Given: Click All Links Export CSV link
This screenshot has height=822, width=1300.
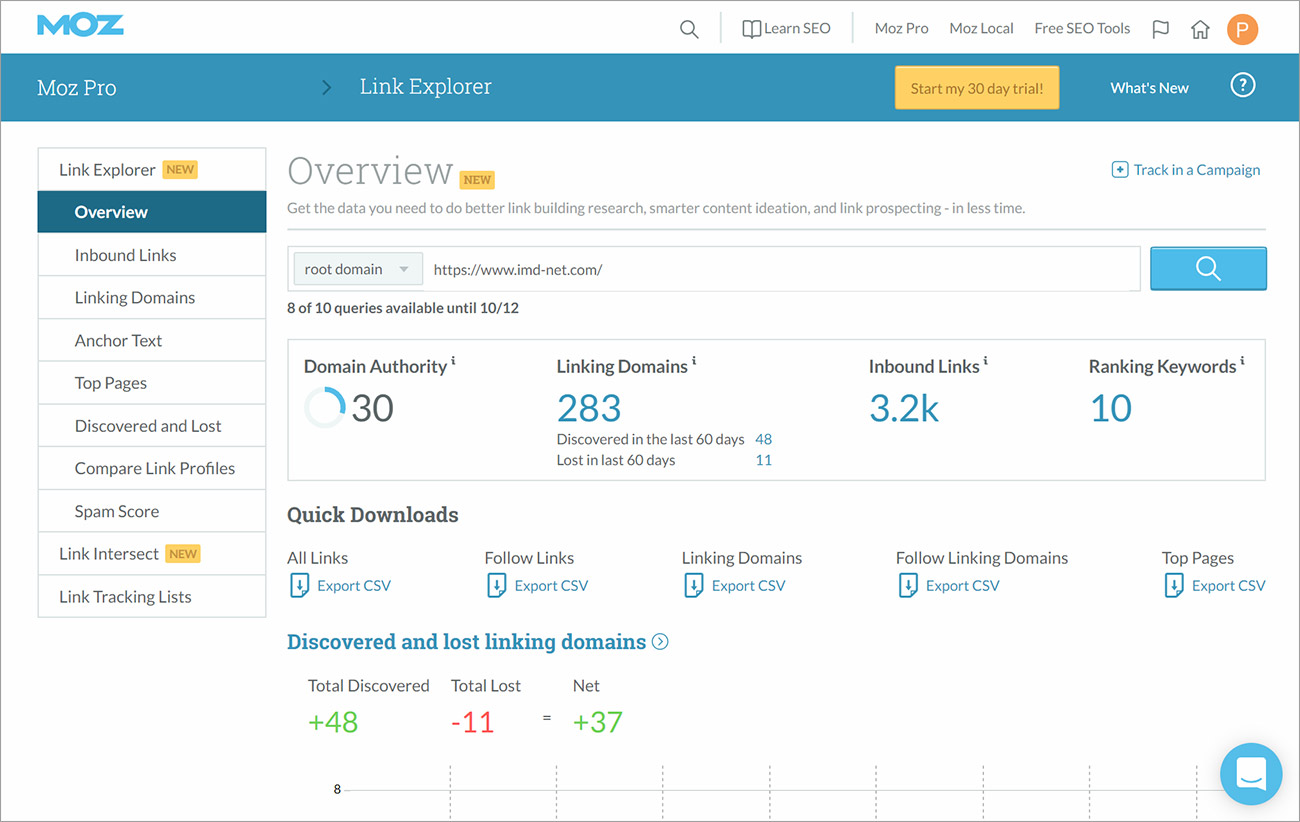Looking at the screenshot, I should pos(354,586).
